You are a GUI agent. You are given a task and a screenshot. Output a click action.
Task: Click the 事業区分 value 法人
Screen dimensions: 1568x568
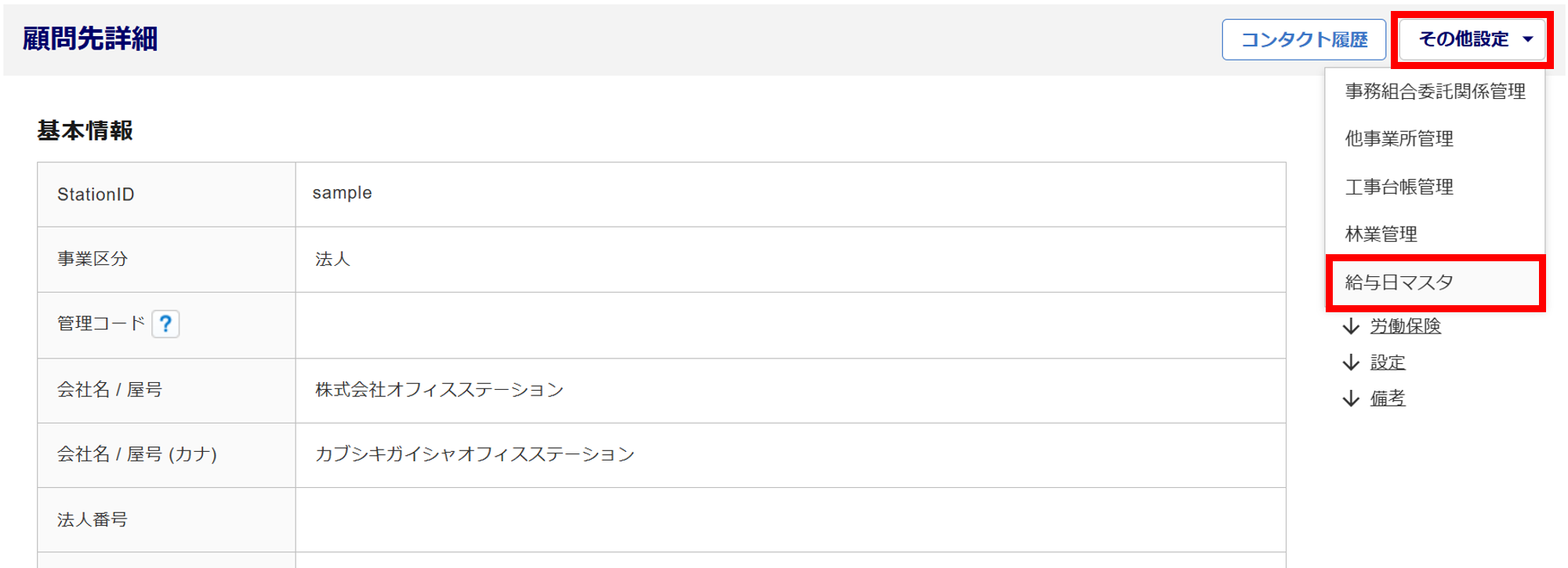pos(332,259)
